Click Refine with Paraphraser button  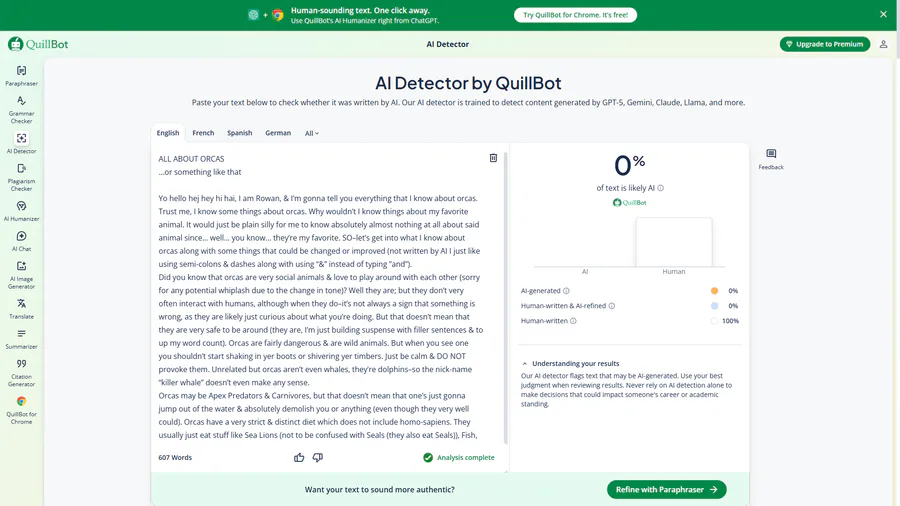click(x=666, y=489)
